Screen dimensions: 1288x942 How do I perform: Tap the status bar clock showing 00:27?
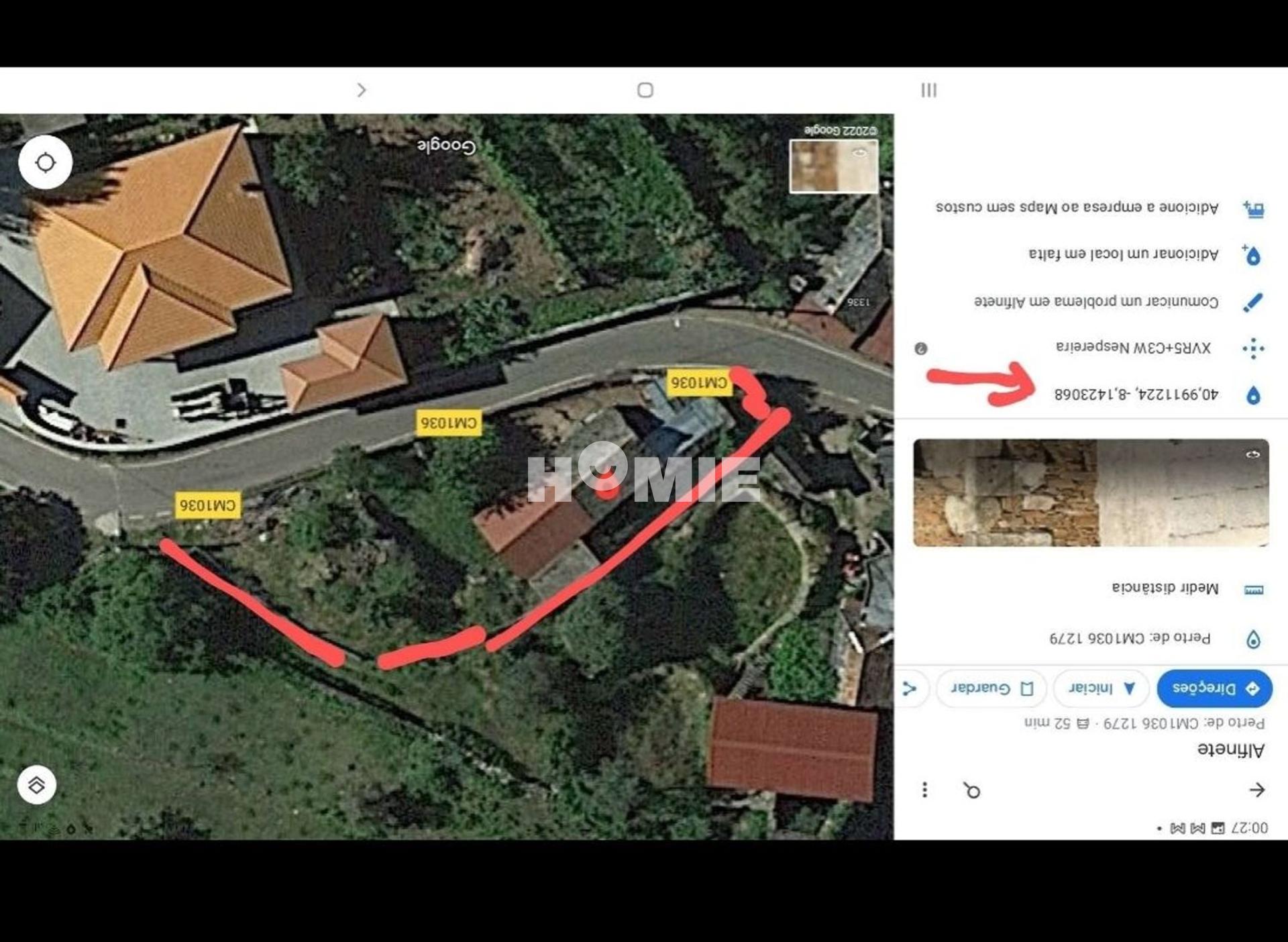1250,828
